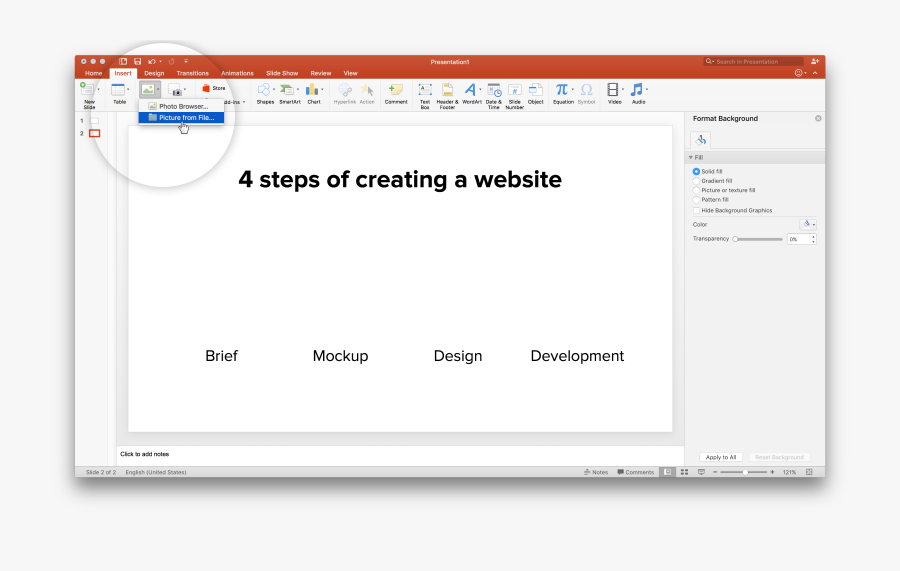Toggle Notes in status bar
The image size is (900, 571).
coord(596,472)
